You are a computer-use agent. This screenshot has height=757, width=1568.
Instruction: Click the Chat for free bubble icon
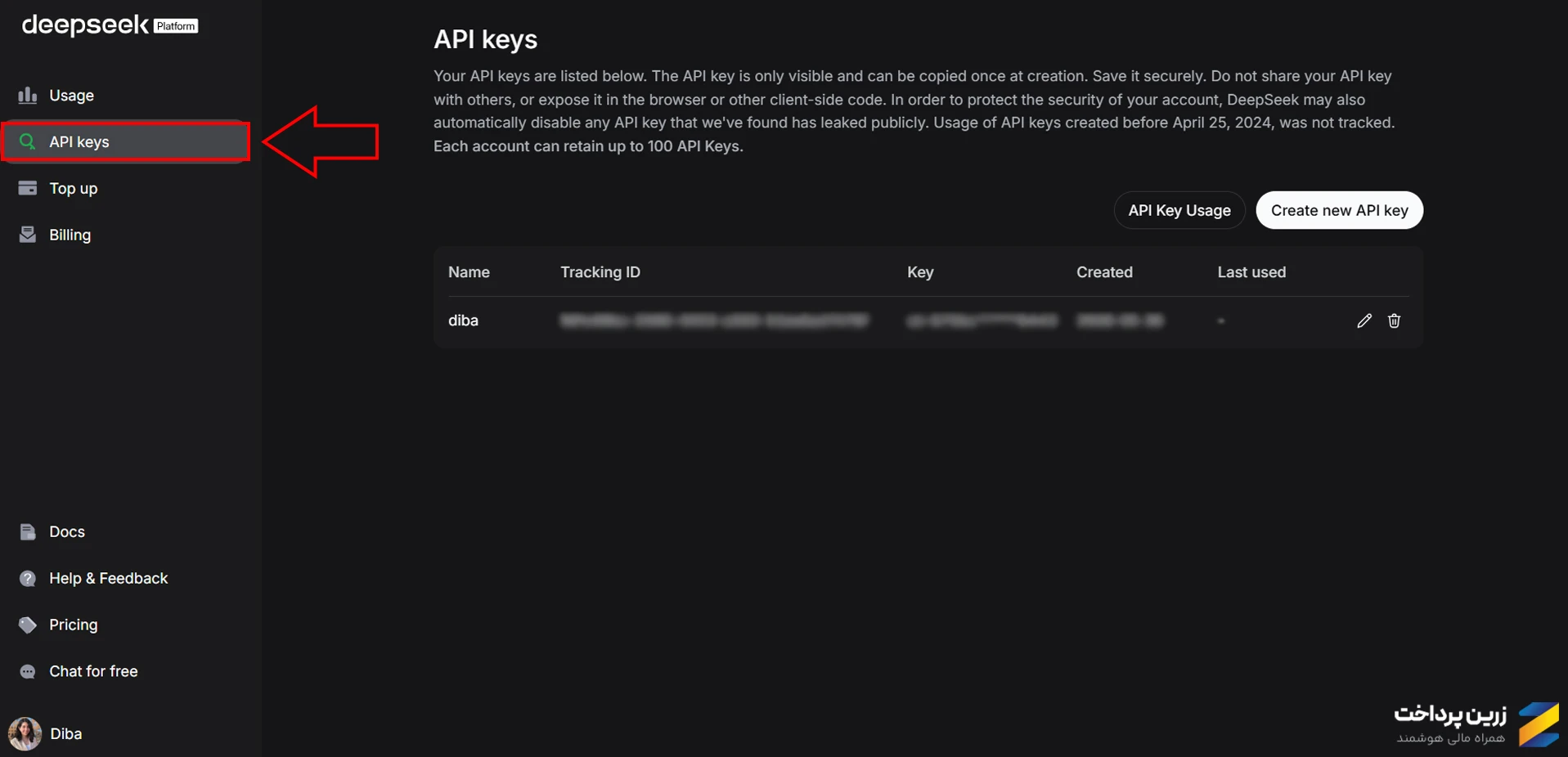point(28,671)
